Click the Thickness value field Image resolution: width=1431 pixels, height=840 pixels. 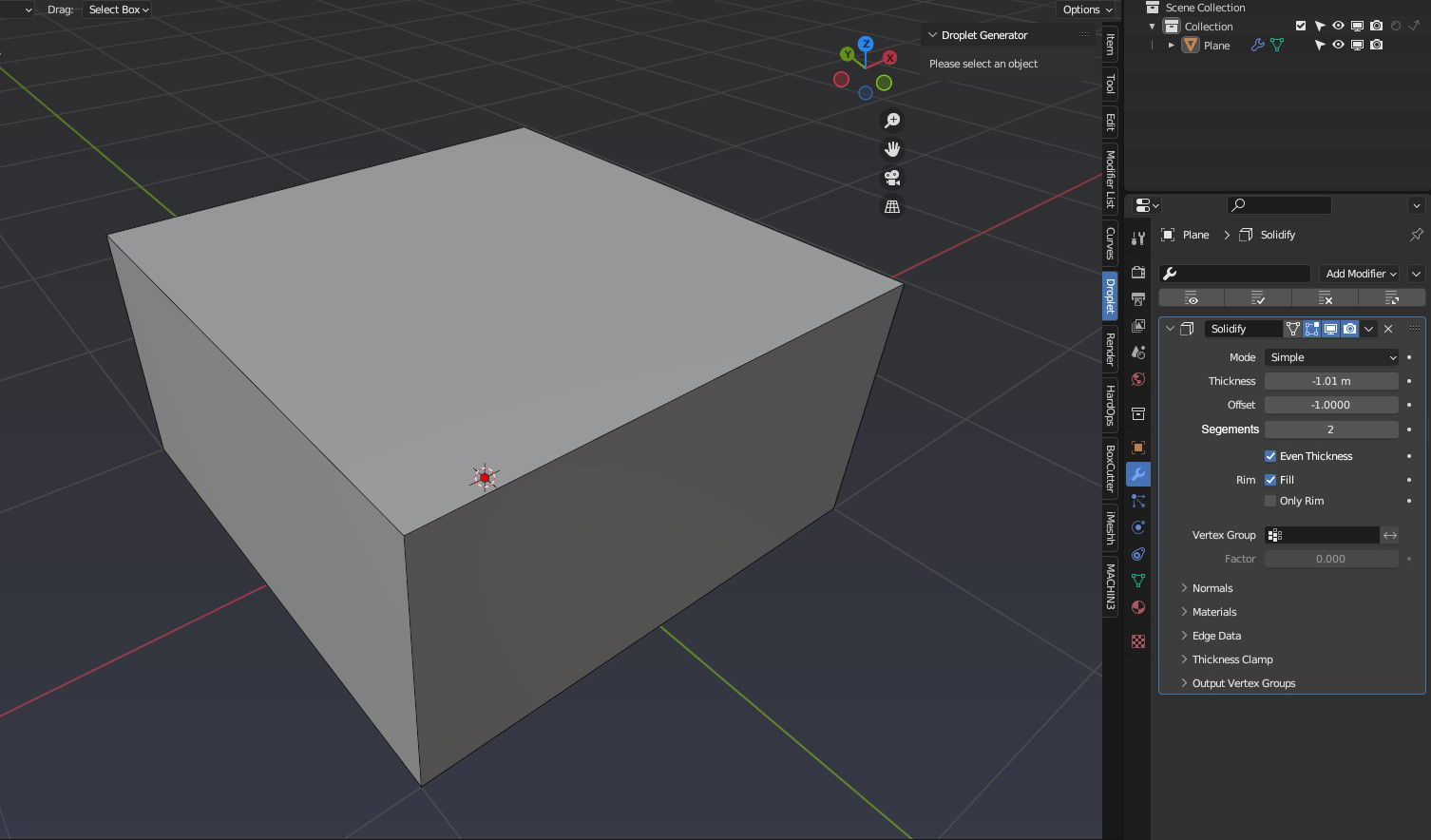(x=1331, y=381)
